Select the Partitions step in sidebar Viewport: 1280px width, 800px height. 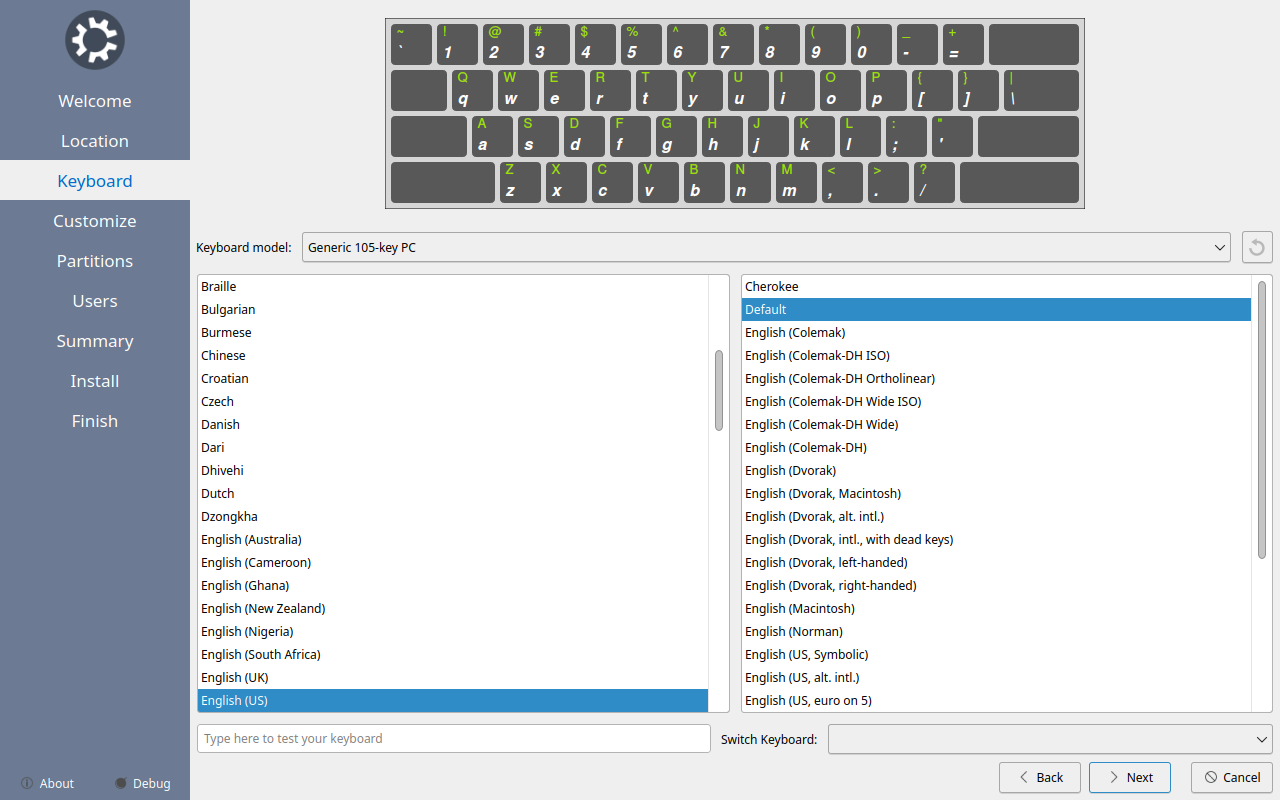(95, 261)
